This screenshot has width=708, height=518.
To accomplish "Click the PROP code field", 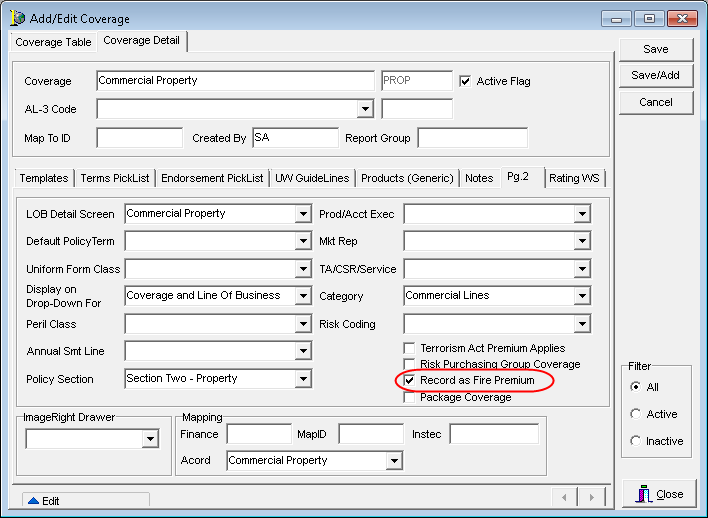I will coord(417,81).
